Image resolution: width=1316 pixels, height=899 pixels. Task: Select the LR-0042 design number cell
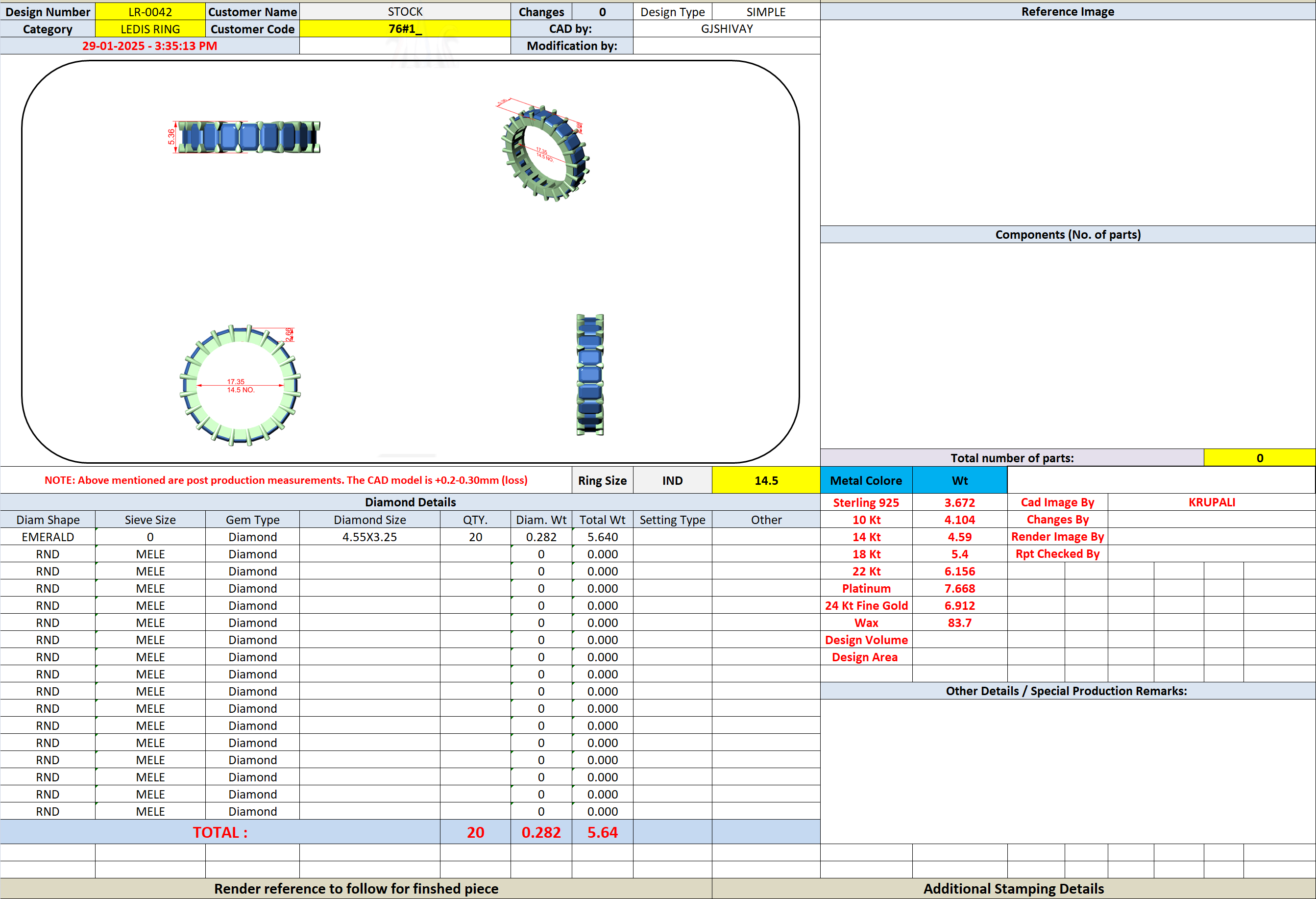pos(150,12)
